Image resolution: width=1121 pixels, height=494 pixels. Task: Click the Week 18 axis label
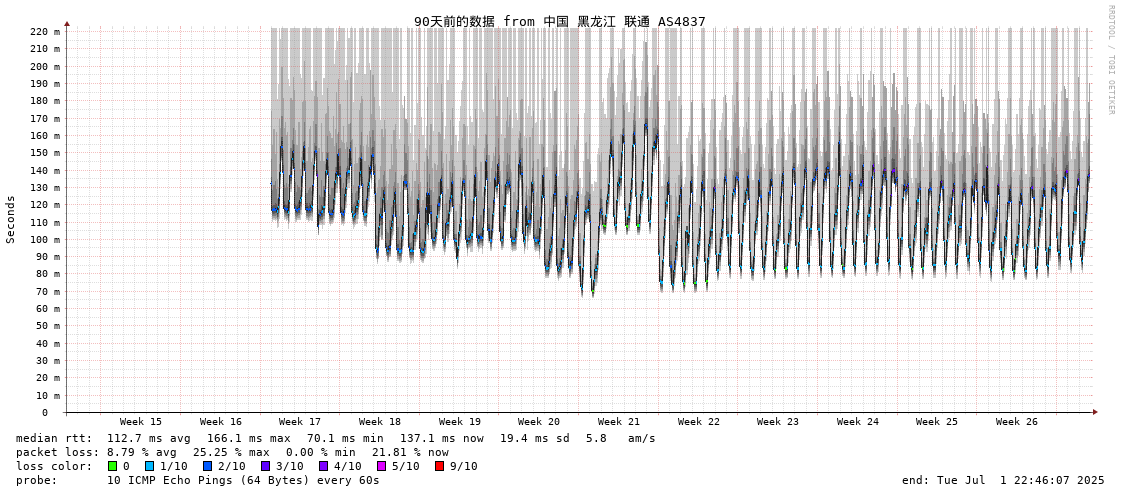[x=380, y=422]
